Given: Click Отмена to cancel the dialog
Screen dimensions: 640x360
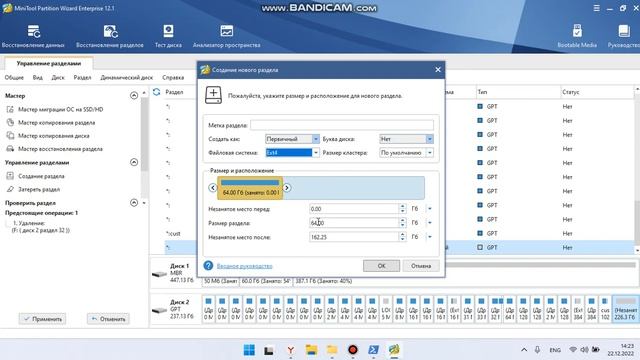Looking at the screenshot, I should (x=421, y=266).
